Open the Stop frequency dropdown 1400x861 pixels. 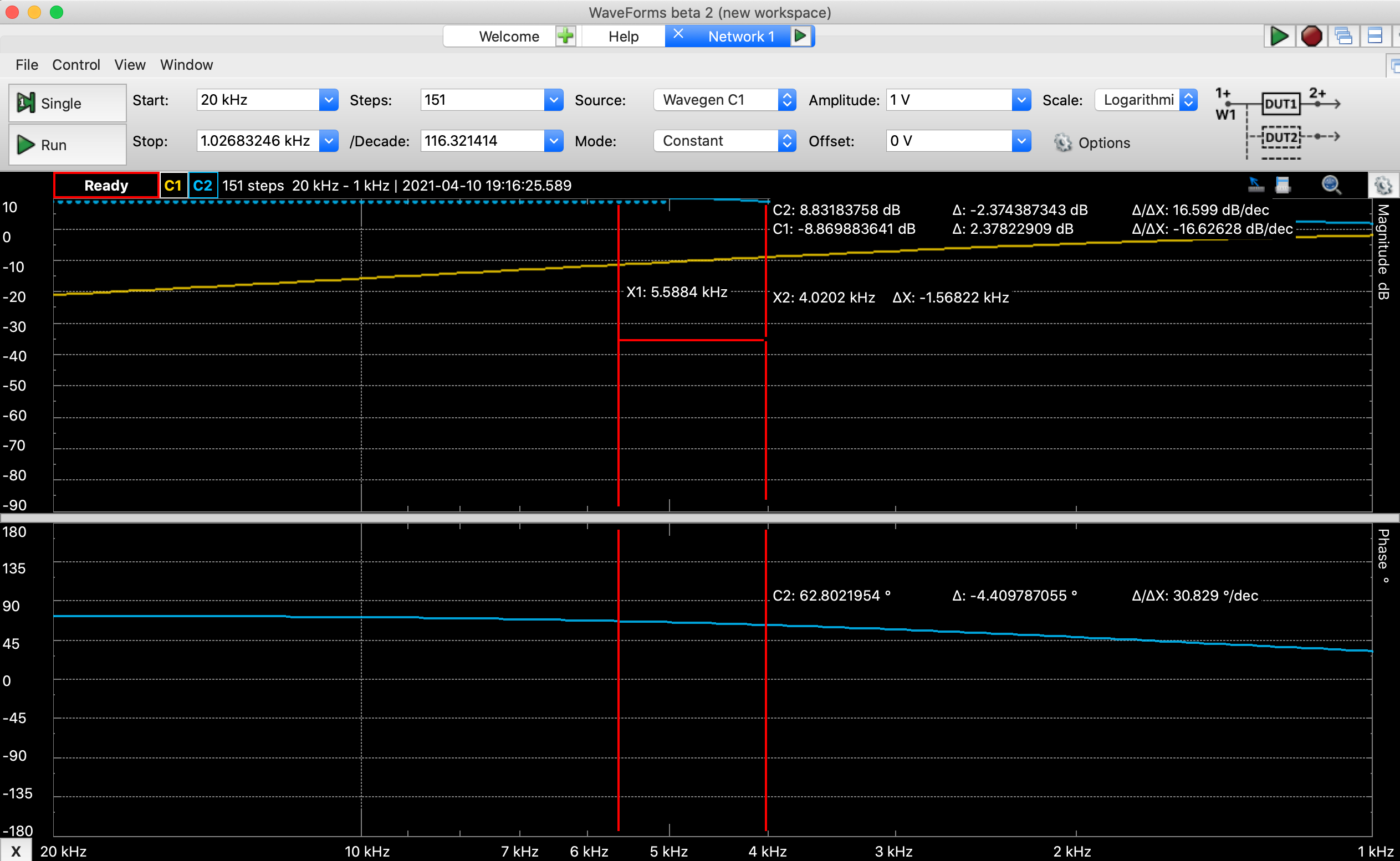pos(329,141)
